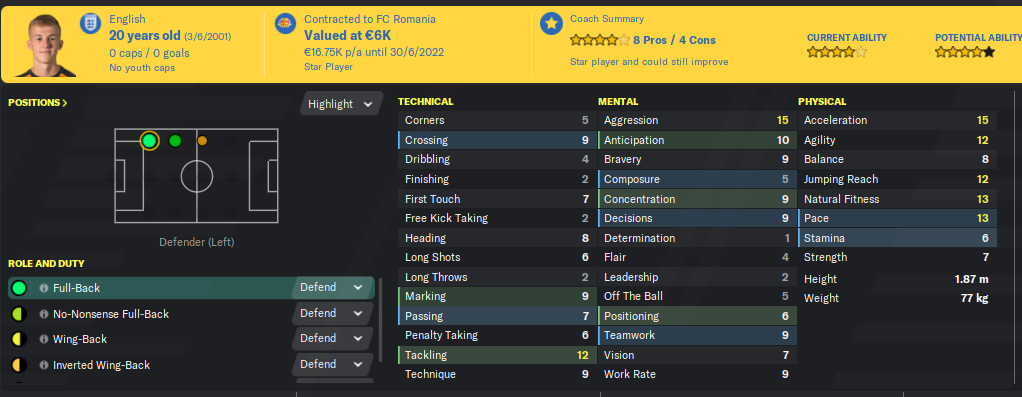The image size is (1022, 397).
Task: Click the Coach Summary star icon
Action: 551,23
